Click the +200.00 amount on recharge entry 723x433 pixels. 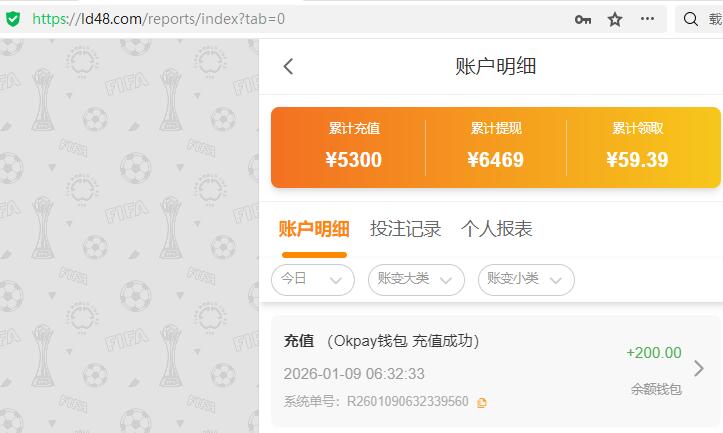[x=654, y=353]
